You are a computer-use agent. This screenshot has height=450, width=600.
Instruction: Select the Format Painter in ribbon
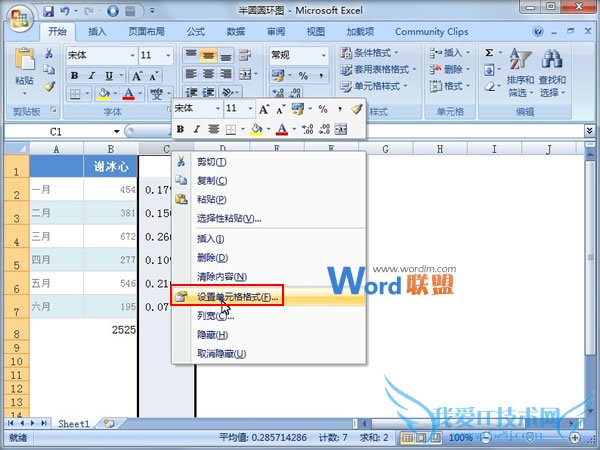tap(49, 86)
